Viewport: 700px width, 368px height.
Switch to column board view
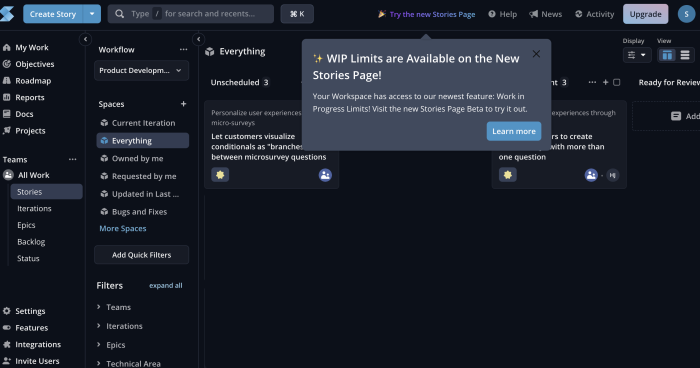coord(667,55)
